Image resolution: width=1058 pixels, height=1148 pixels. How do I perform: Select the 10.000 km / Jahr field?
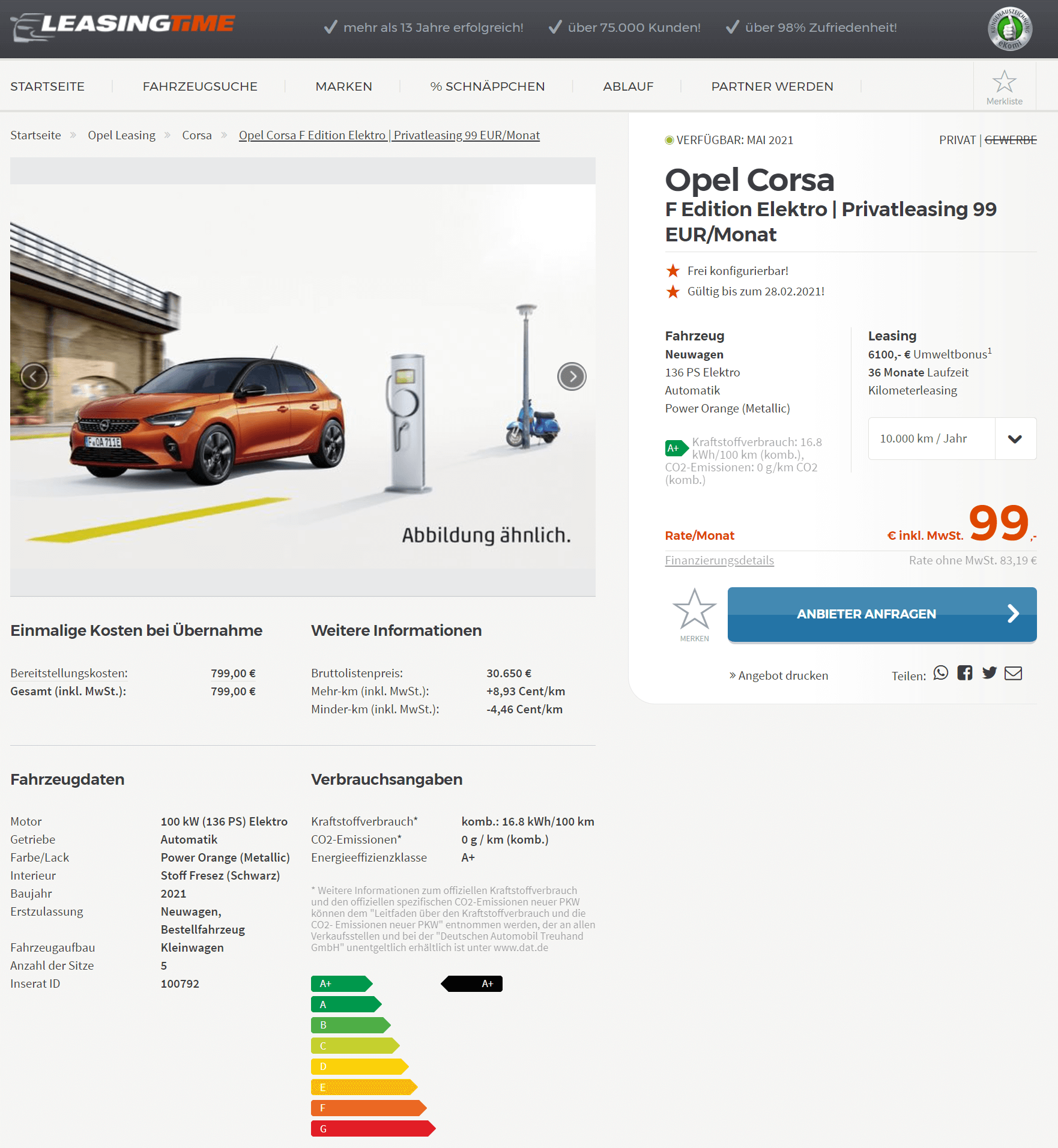(931, 439)
